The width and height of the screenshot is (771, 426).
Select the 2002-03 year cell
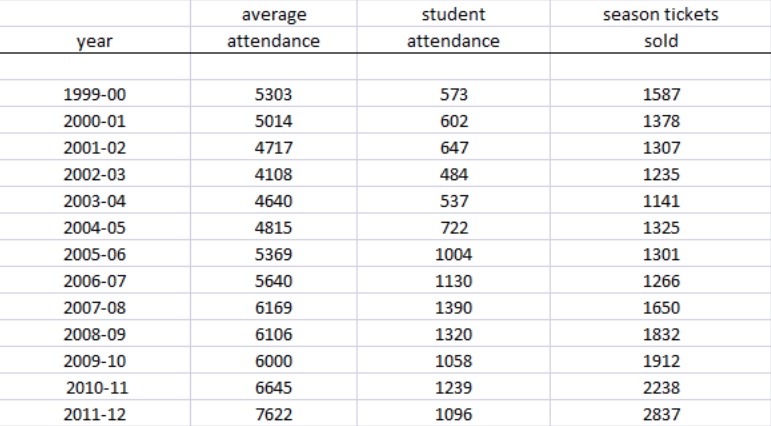(x=94, y=174)
